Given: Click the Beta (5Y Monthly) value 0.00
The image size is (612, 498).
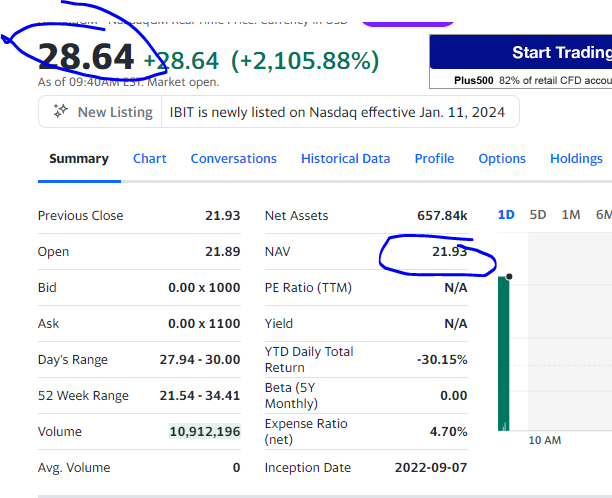Looking at the screenshot, I should 454,395.
